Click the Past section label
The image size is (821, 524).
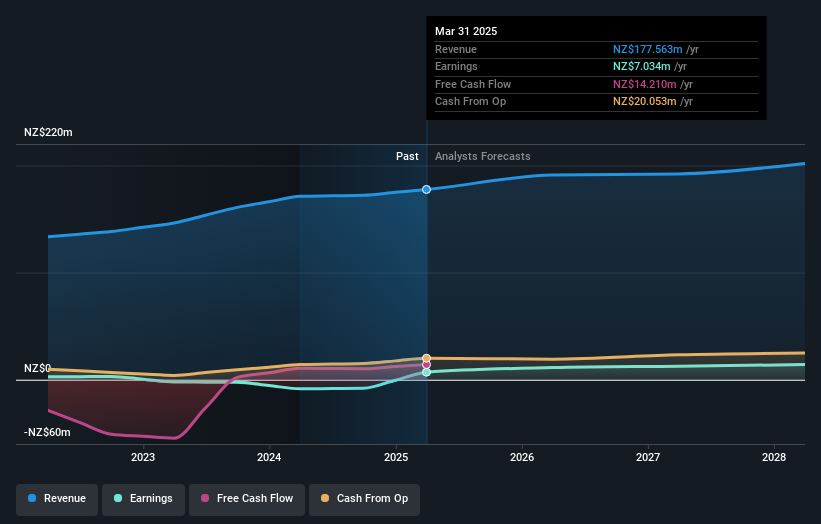coord(407,156)
